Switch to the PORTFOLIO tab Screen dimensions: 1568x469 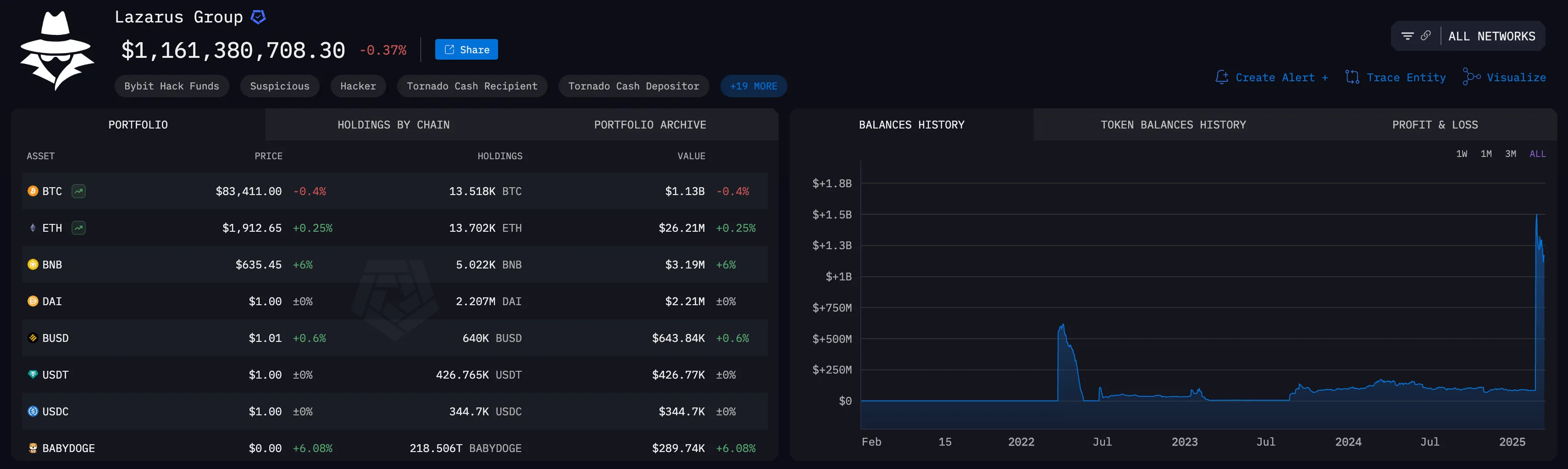tap(138, 125)
